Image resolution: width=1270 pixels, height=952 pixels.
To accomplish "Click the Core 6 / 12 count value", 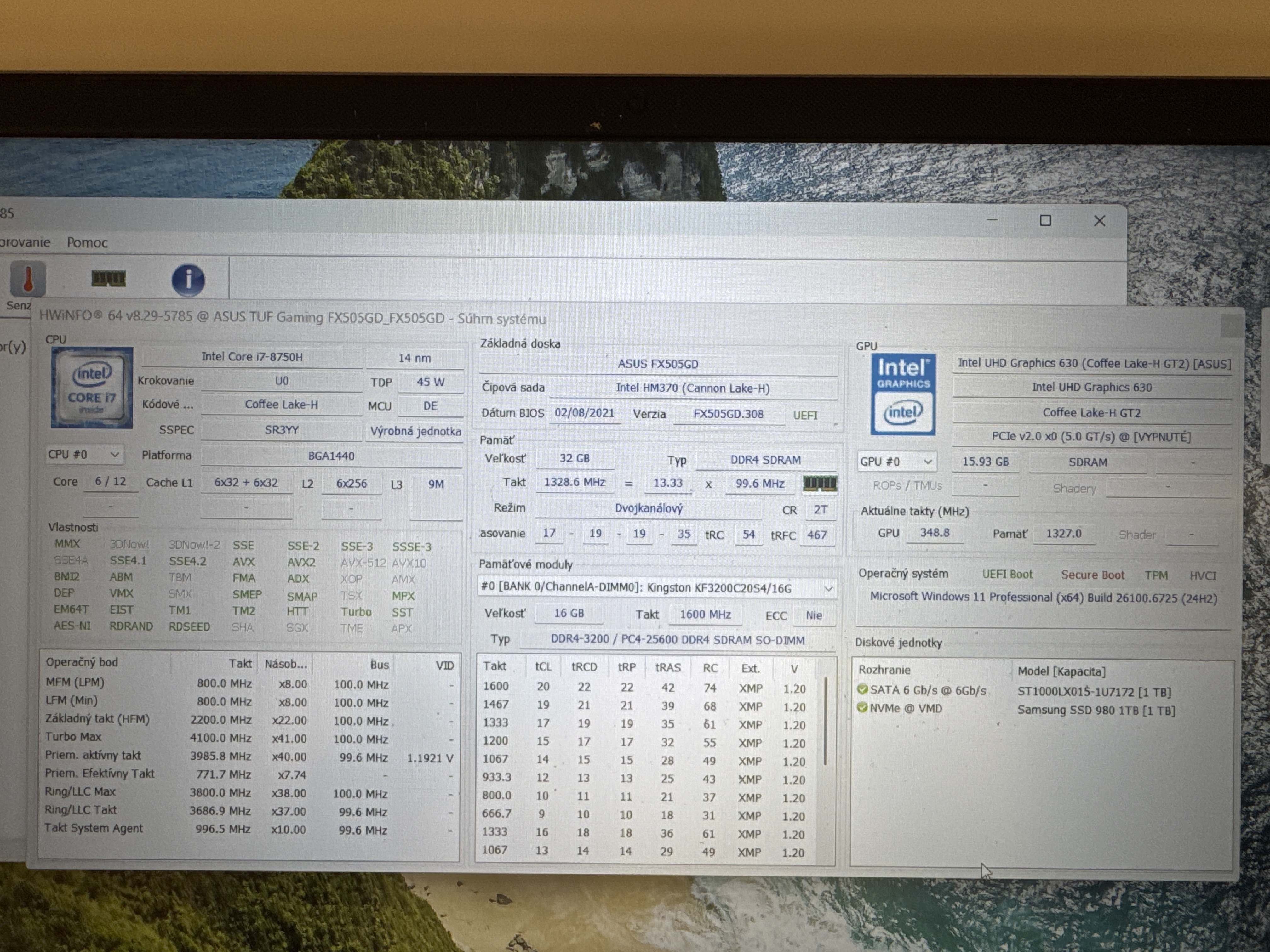I will [x=110, y=481].
